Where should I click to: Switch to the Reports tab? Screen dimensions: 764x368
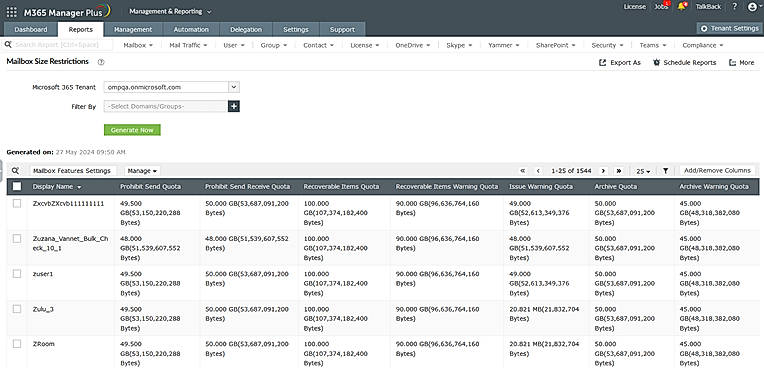(80, 29)
